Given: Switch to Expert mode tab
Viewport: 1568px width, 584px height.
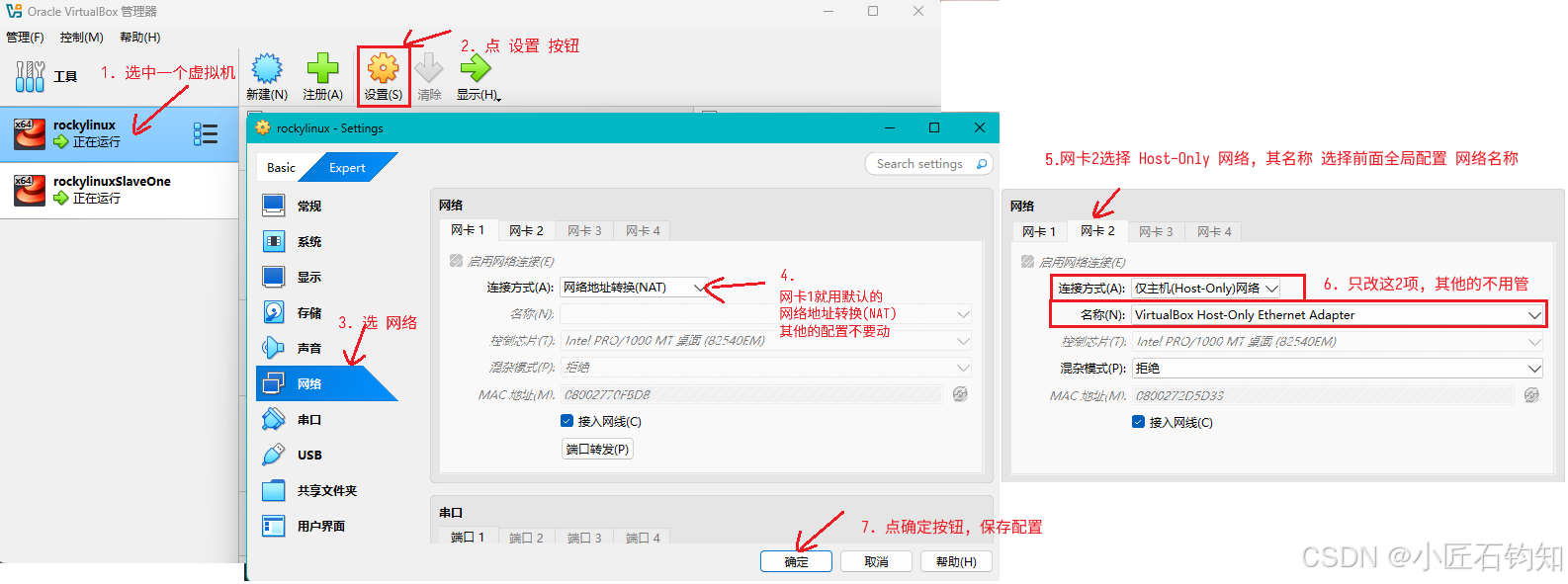Looking at the screenshot, I should click(x=347, y=168).
